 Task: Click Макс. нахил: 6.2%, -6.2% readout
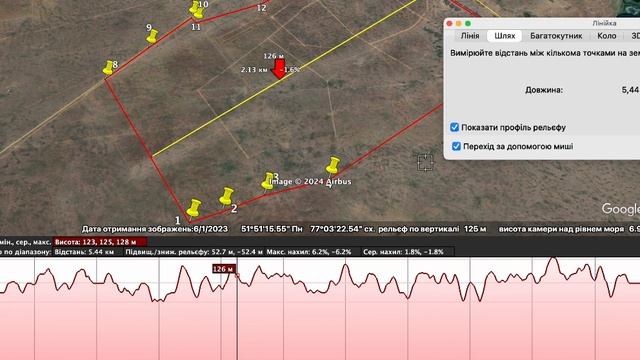pyautogui.click(x=309, y=252)
